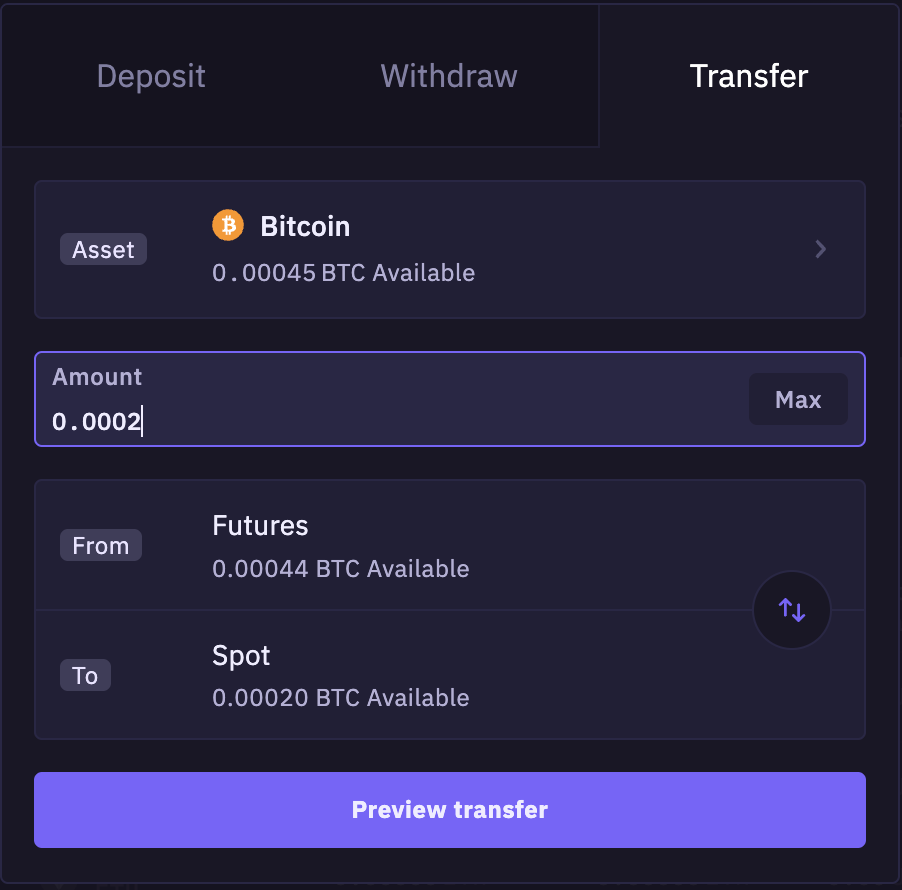The width and height of the screenshot is (902, 890).
Task: Switch to the Withdraw tab
Action: tap(448, 76)
